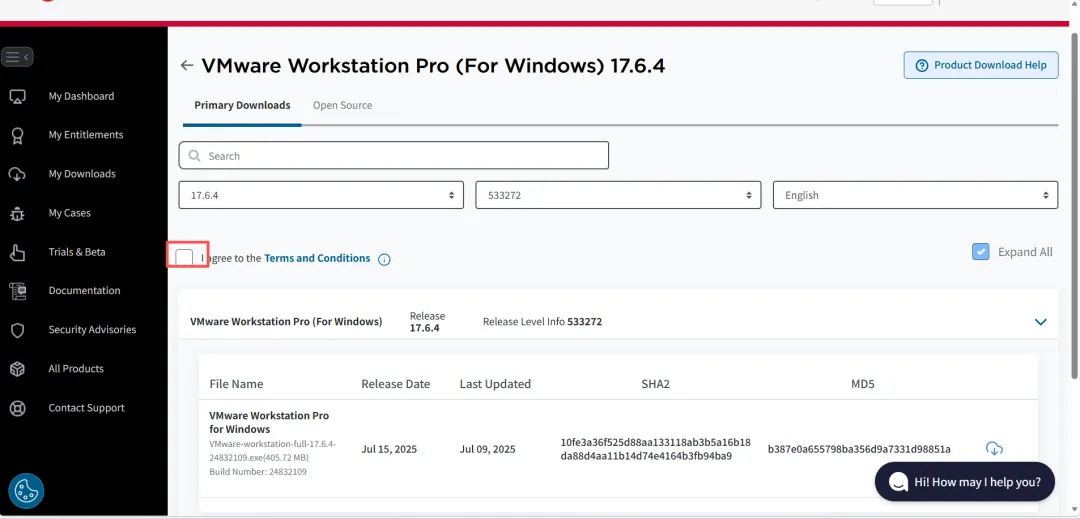Click the Security Advisories shield icon
The height and width of the screenshot is (519, 1080).
17,330
